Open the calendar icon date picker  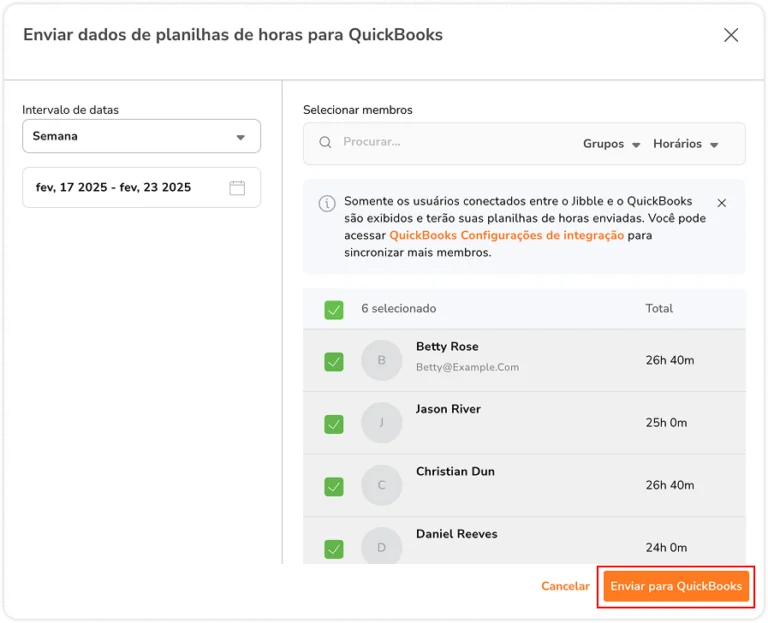pyautogui.click(x=237, y=188)
